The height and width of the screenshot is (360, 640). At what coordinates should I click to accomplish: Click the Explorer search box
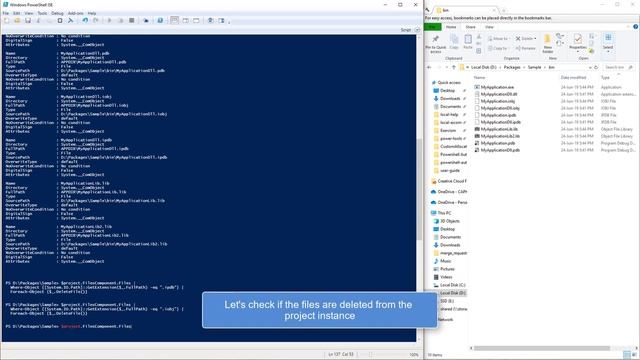coord(618,67)
